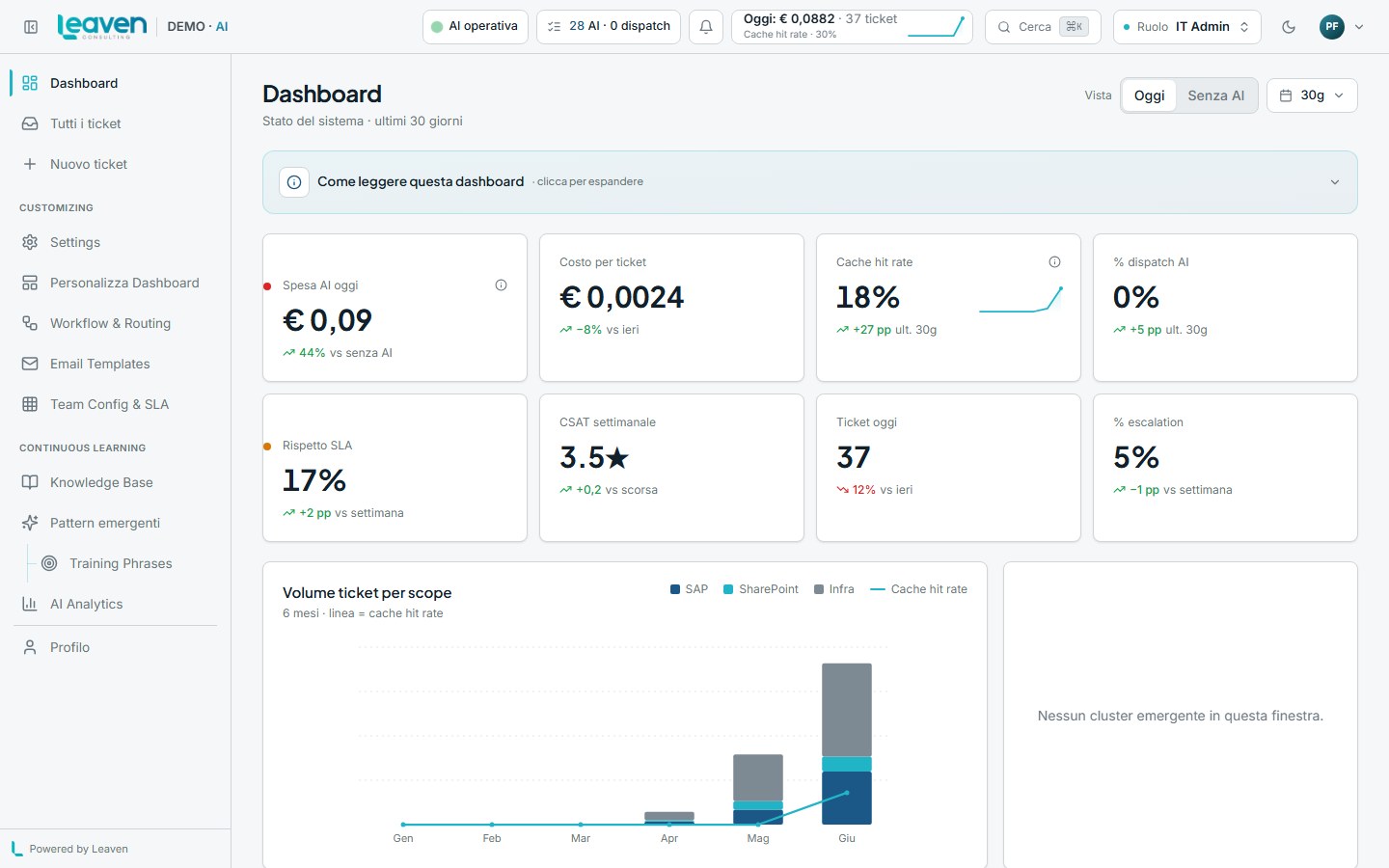The height and width of the screenshot is (868, 1389).
Task: Switch to dark mode moon icon
Action: pyautogui.click(x=1289, y=27)
